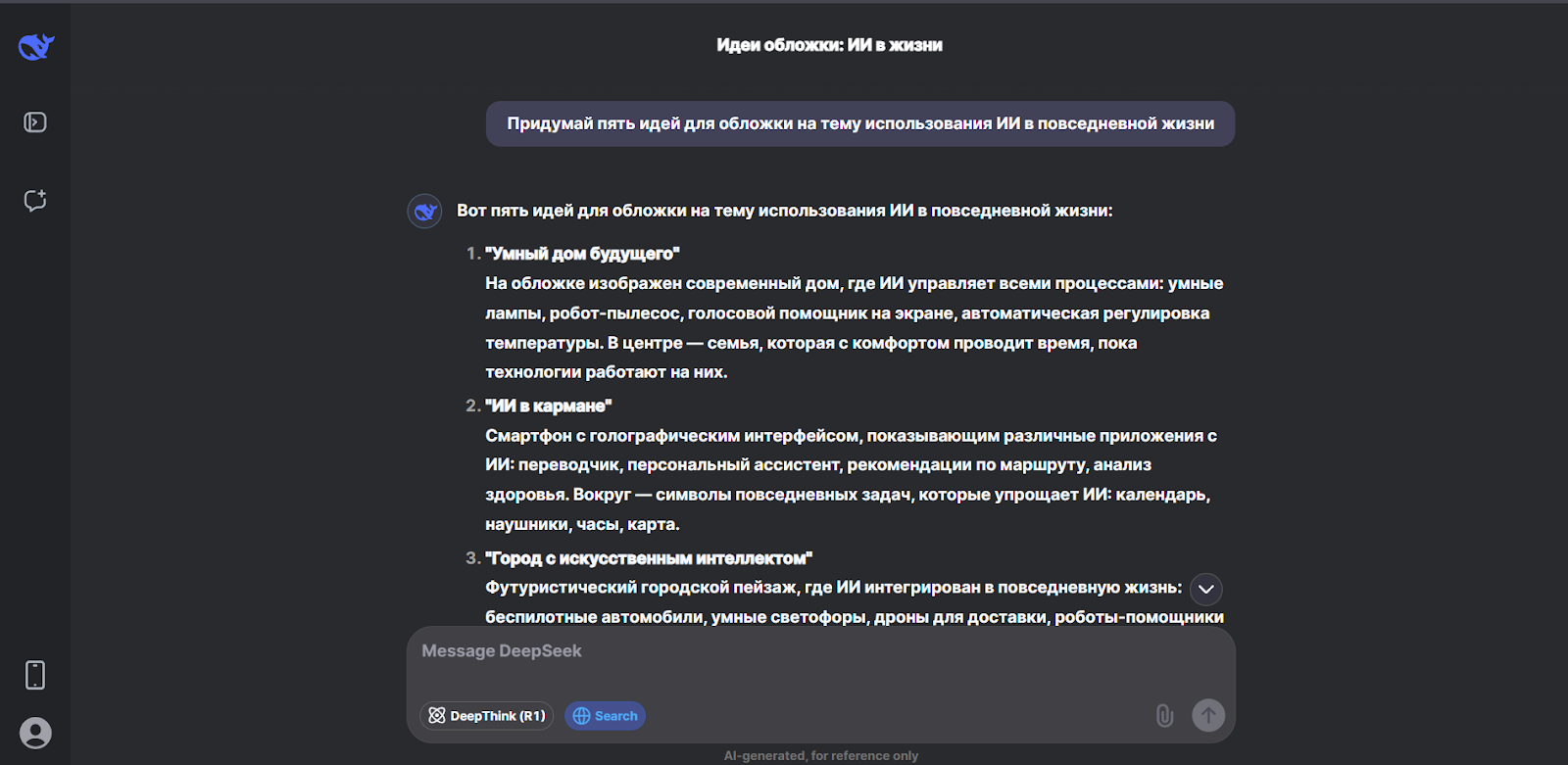Open the mobile app download icon

(35, 675)
